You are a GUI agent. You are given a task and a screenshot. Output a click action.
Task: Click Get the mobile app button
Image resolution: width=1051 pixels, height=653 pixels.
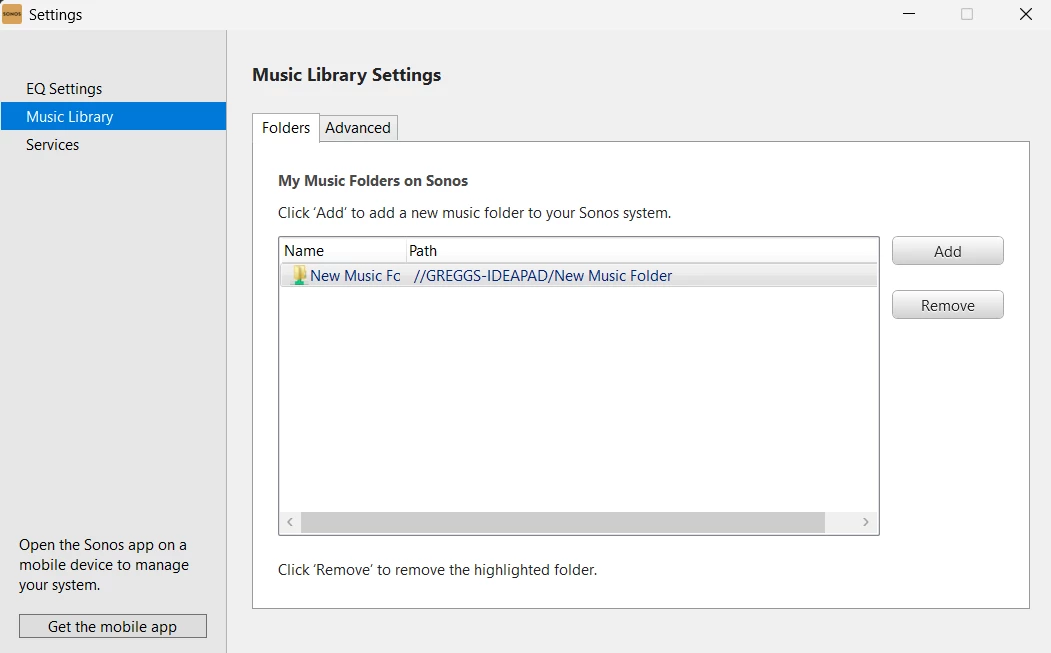tap(113, 626)
